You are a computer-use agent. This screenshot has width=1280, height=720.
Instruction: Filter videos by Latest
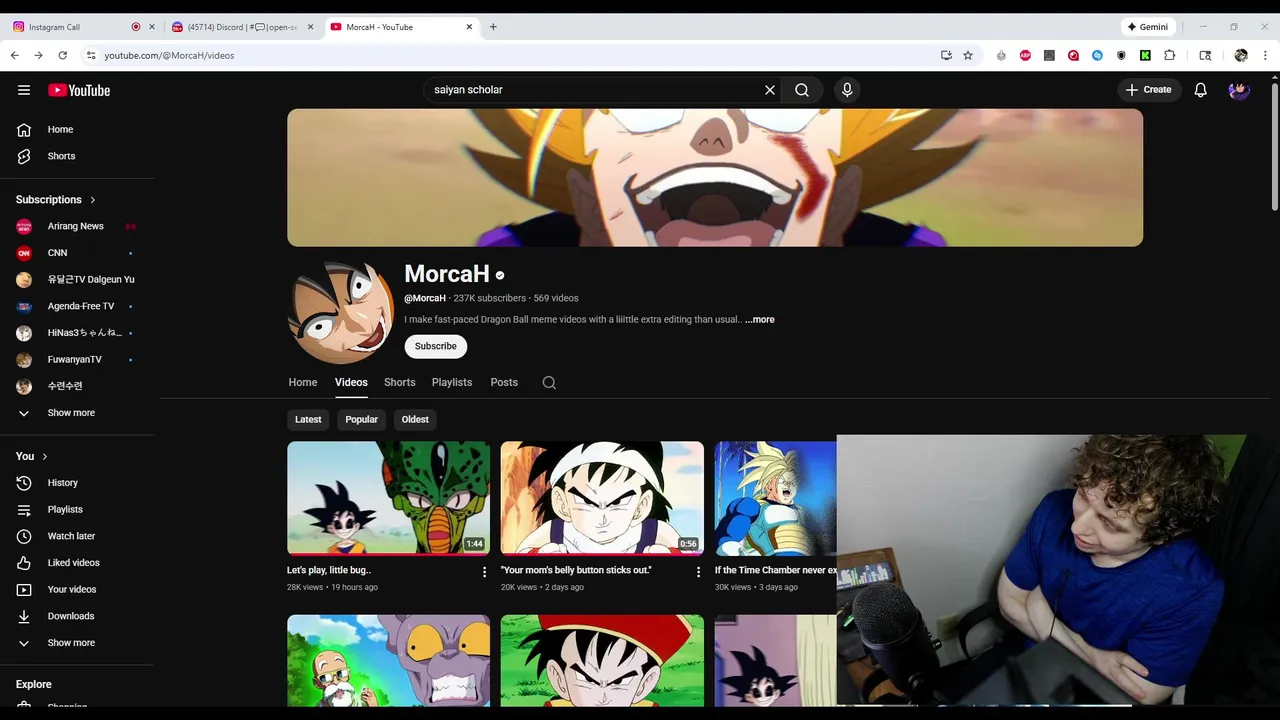[308, 419]
